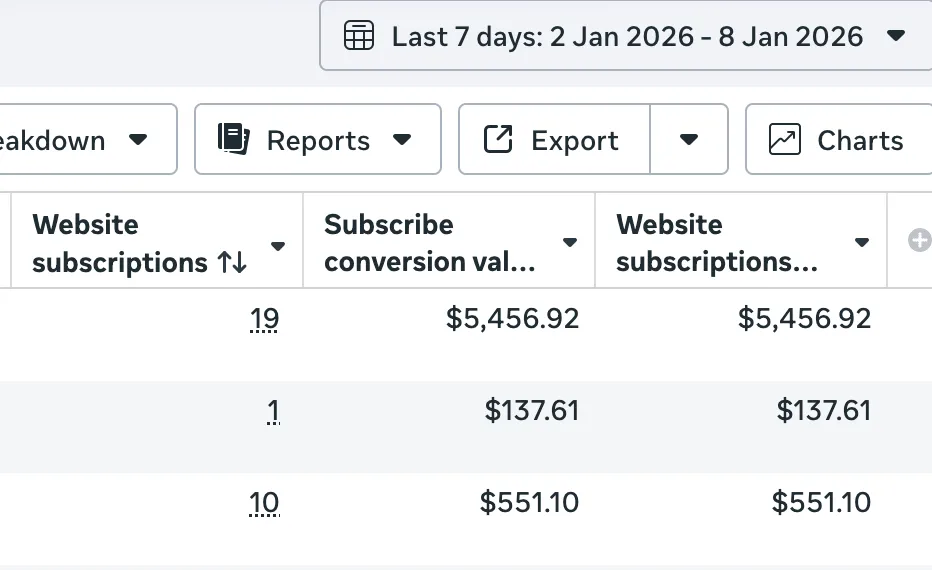Click the 19 website subscriptions value
Viewport: 932px width, 570px height.
265,319
